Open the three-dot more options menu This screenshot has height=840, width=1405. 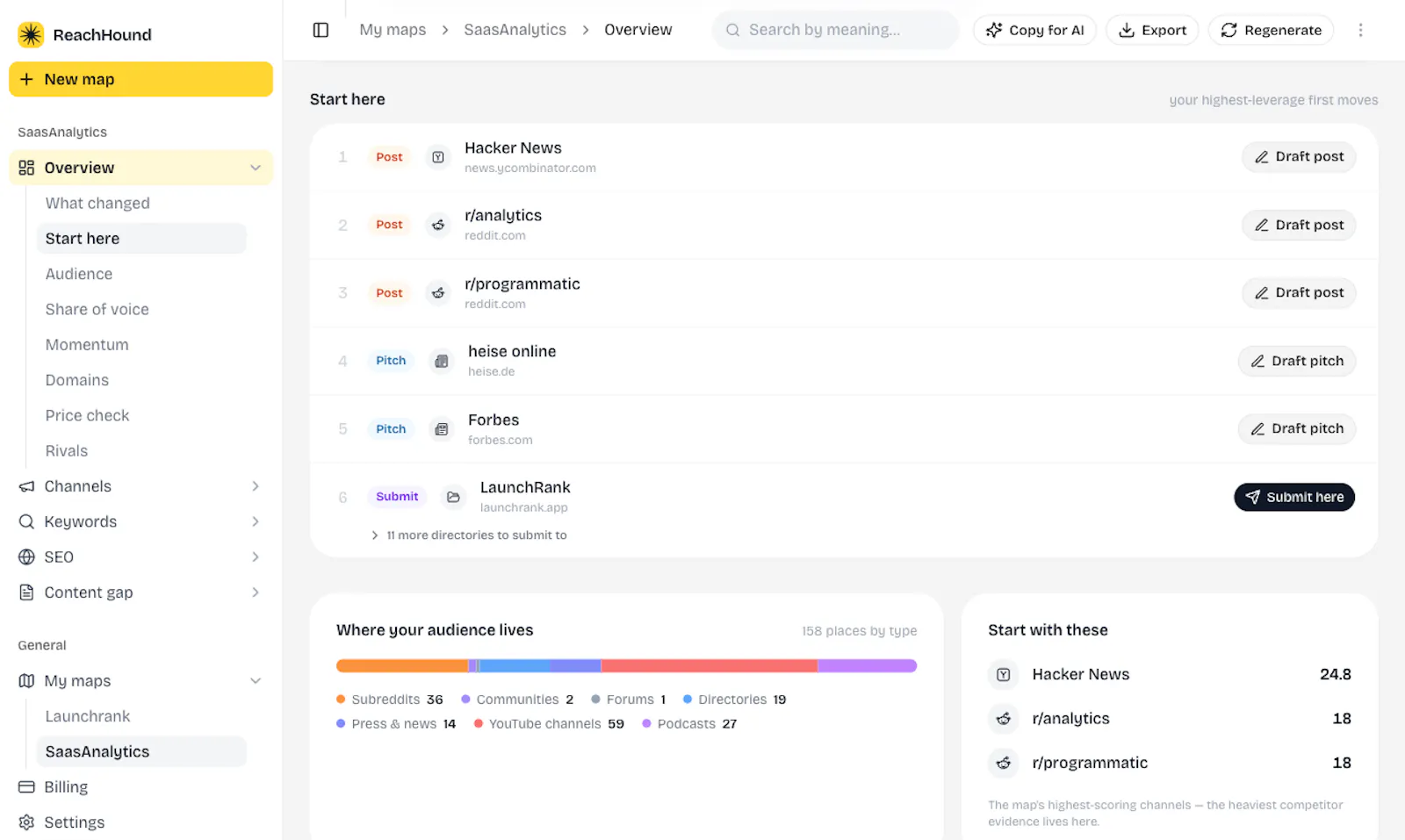1360,30
